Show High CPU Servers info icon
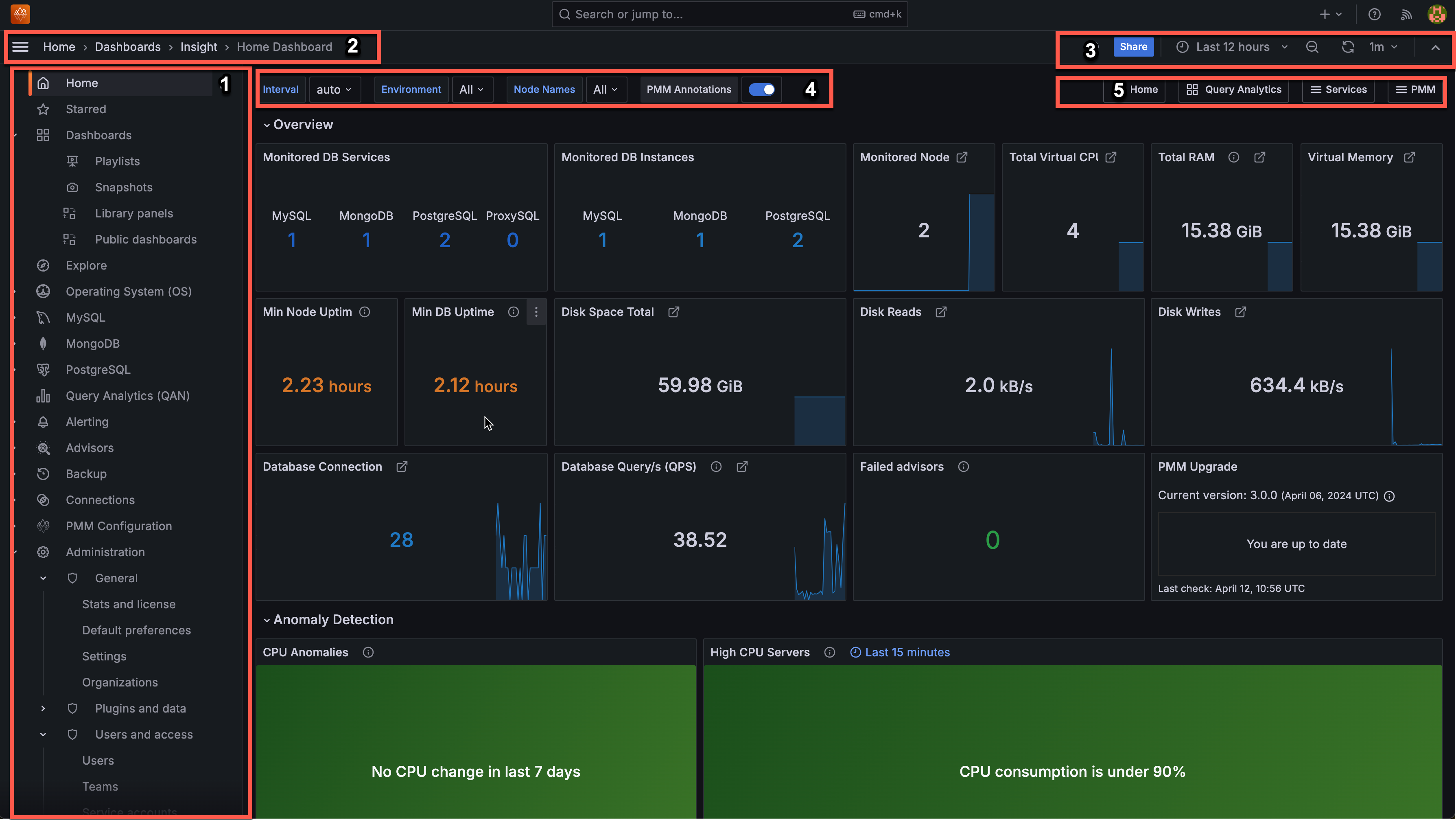1456x820 pixels. 829,652
